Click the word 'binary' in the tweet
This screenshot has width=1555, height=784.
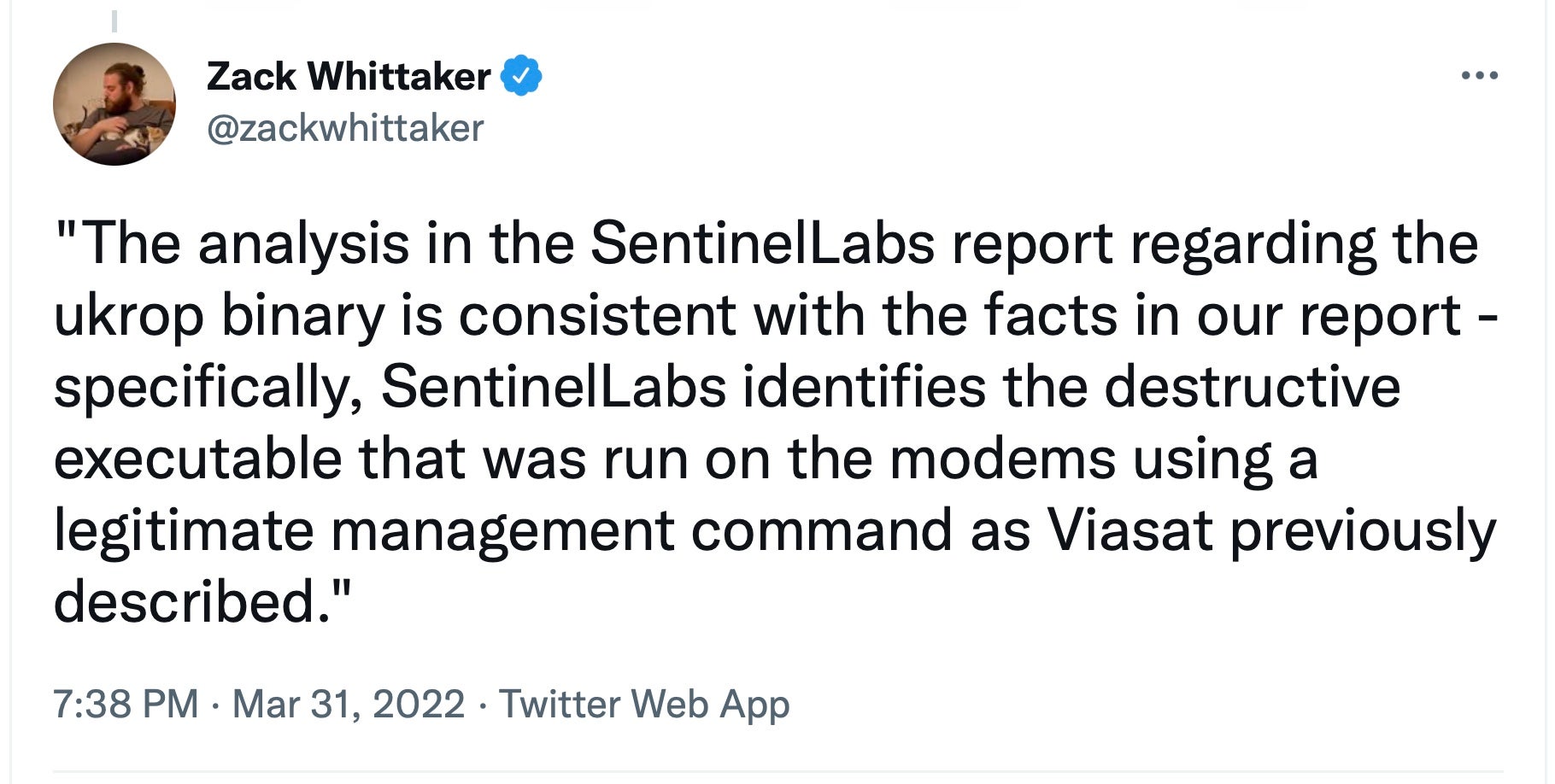point(303,316)
